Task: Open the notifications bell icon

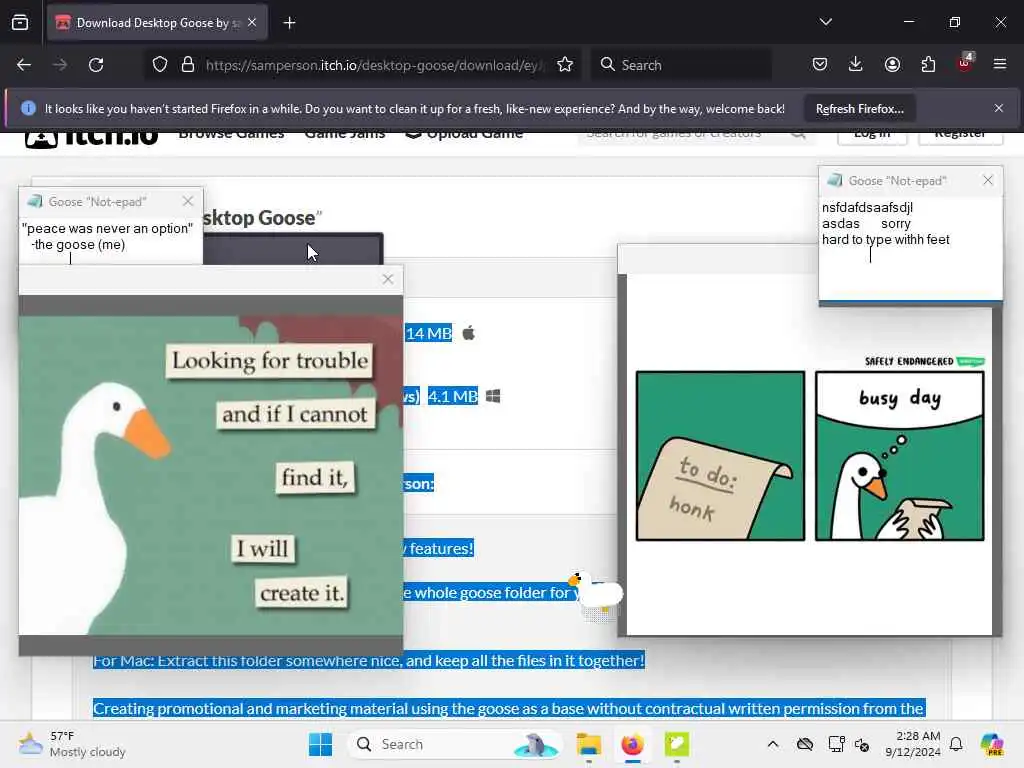Action: [956, 744]
